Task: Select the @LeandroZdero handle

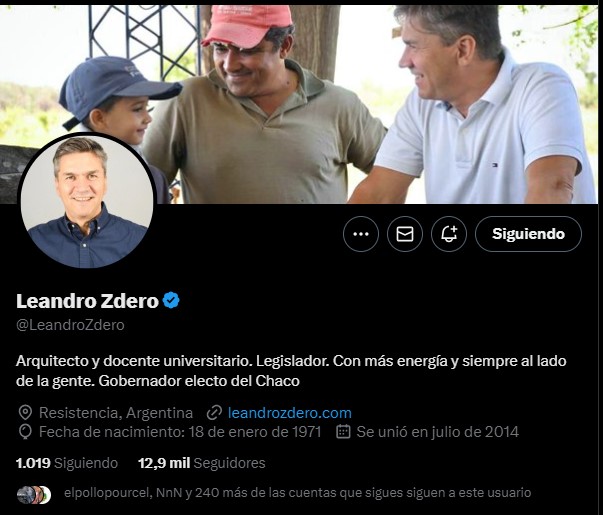Action: tap(70, 325)
